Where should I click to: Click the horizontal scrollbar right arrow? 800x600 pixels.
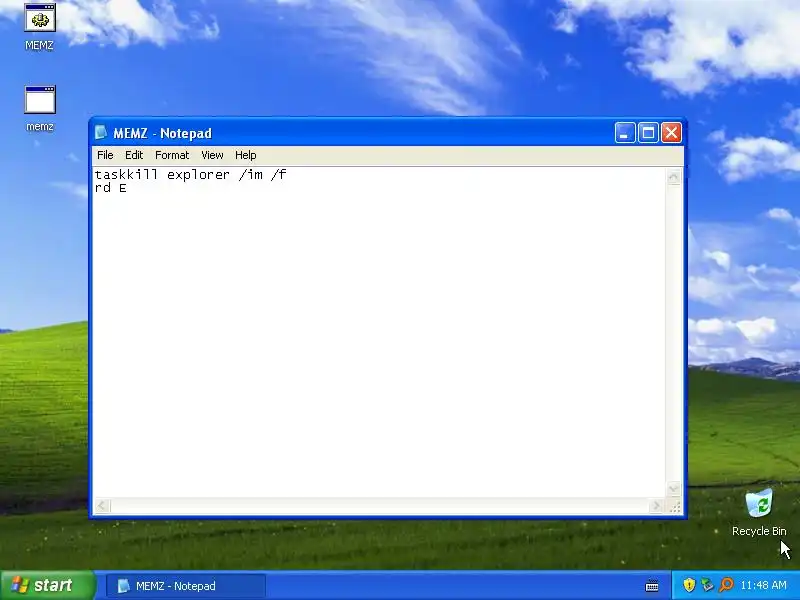point(656,506)
